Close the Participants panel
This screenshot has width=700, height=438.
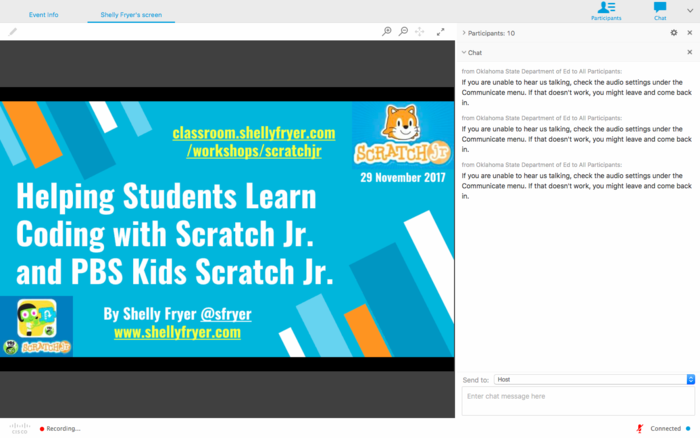click(x=689, y=33)
